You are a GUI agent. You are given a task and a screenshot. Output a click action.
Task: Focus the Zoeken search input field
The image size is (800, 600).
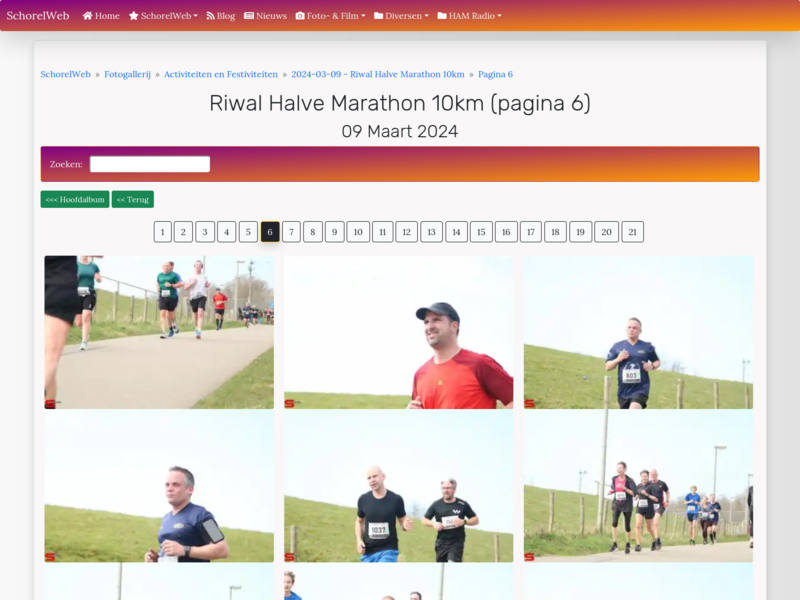point(150,164)
